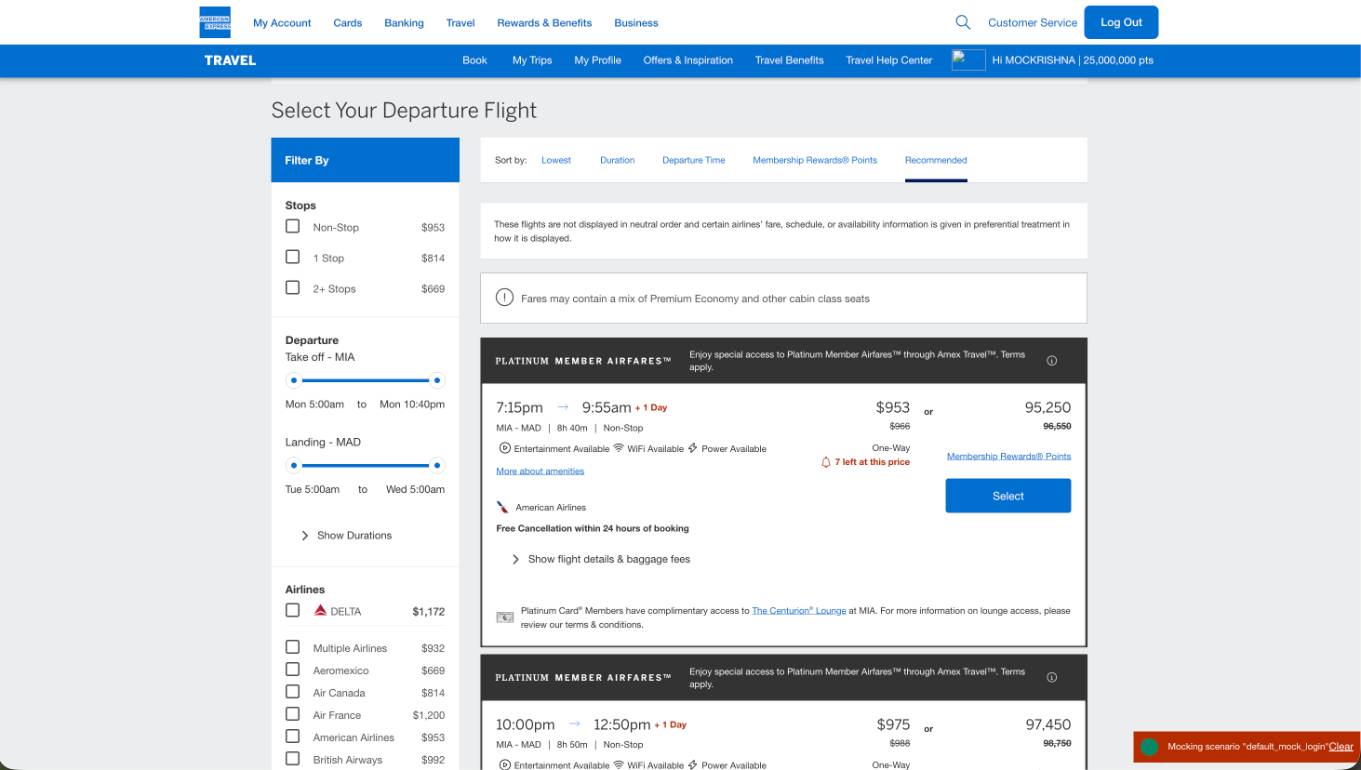
Task: Click the TRAVEL heading in blue bar
Action: [x=230, y=60]
